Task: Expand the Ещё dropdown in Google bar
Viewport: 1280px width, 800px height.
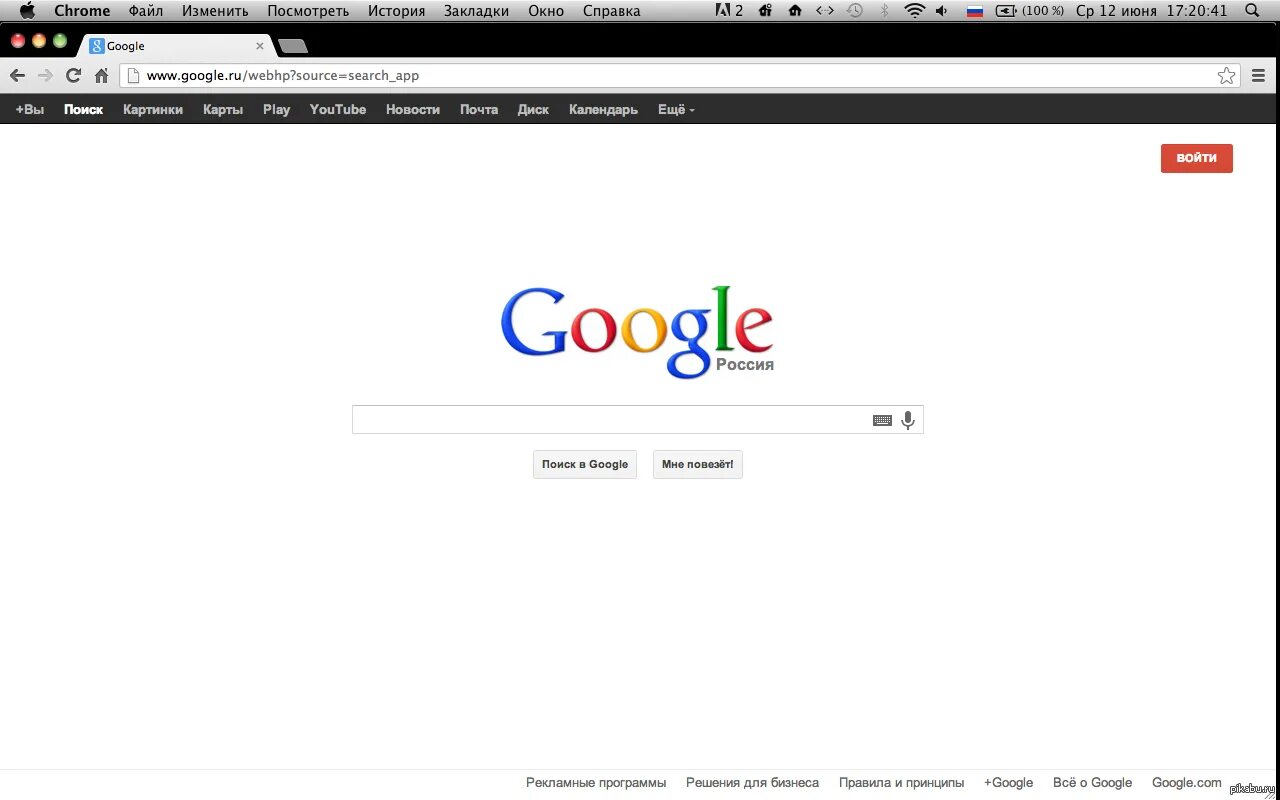Action: (676, 110)
